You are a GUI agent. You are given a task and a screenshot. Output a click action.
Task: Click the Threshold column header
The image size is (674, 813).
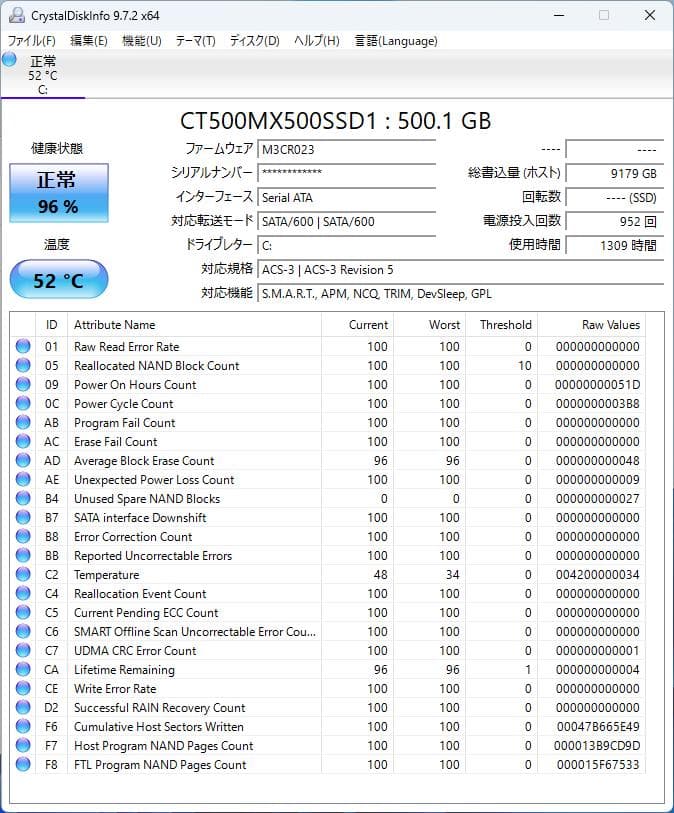(x=501, y=325)
